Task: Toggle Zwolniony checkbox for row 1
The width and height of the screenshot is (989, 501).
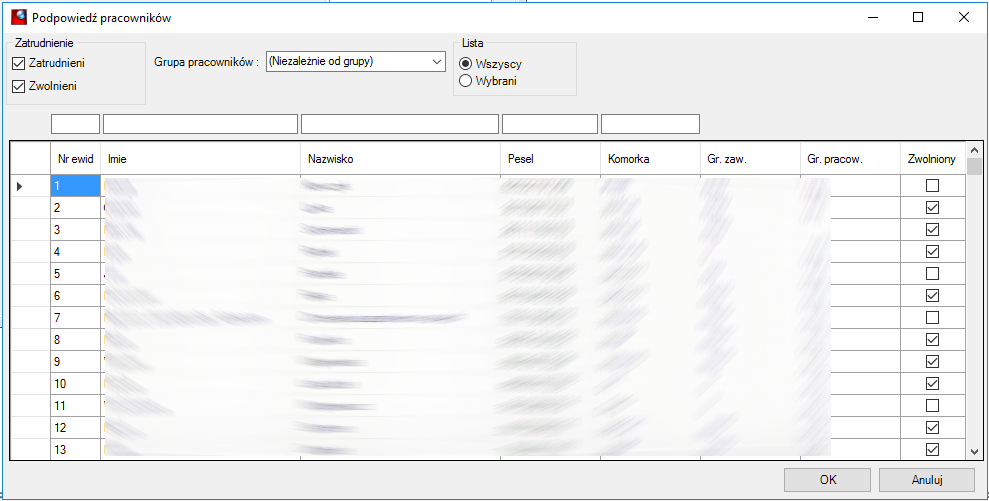Action: coord(932,186)
